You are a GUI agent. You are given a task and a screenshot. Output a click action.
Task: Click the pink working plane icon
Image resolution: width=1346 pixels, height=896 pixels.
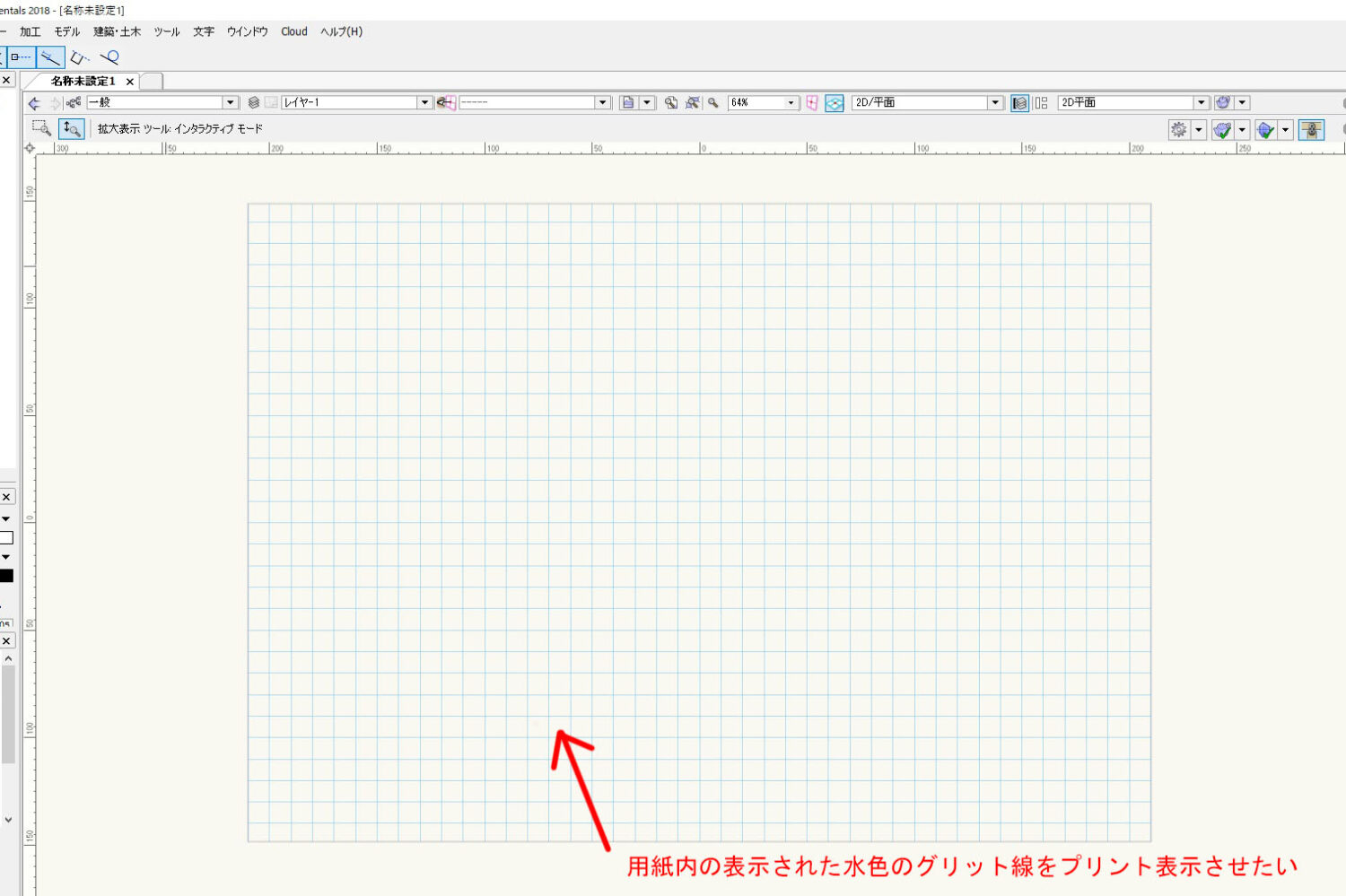click(812, 103)
